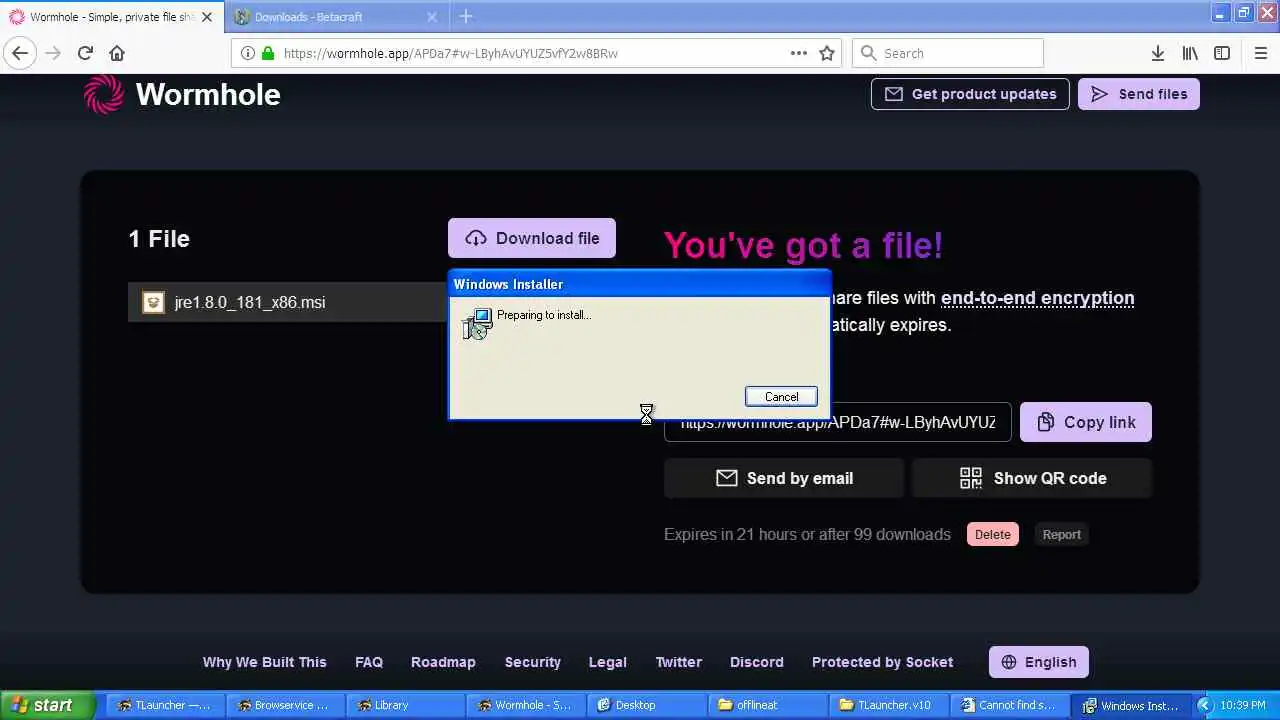Open Why We Built This link
Screen dimensions: 1280x720
(x=264, y=662)
